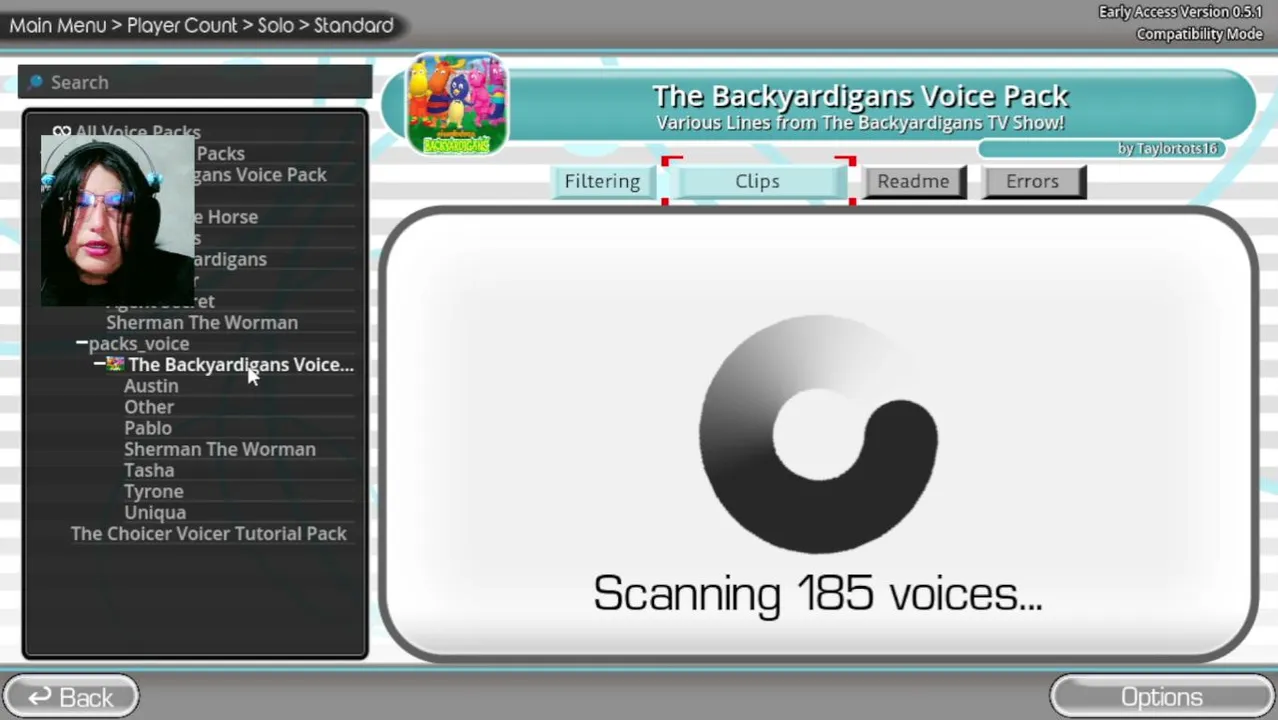This screenshot has width=1278, height=720.
Task: Switch to the Clips tab
Action: click(757, 181)
